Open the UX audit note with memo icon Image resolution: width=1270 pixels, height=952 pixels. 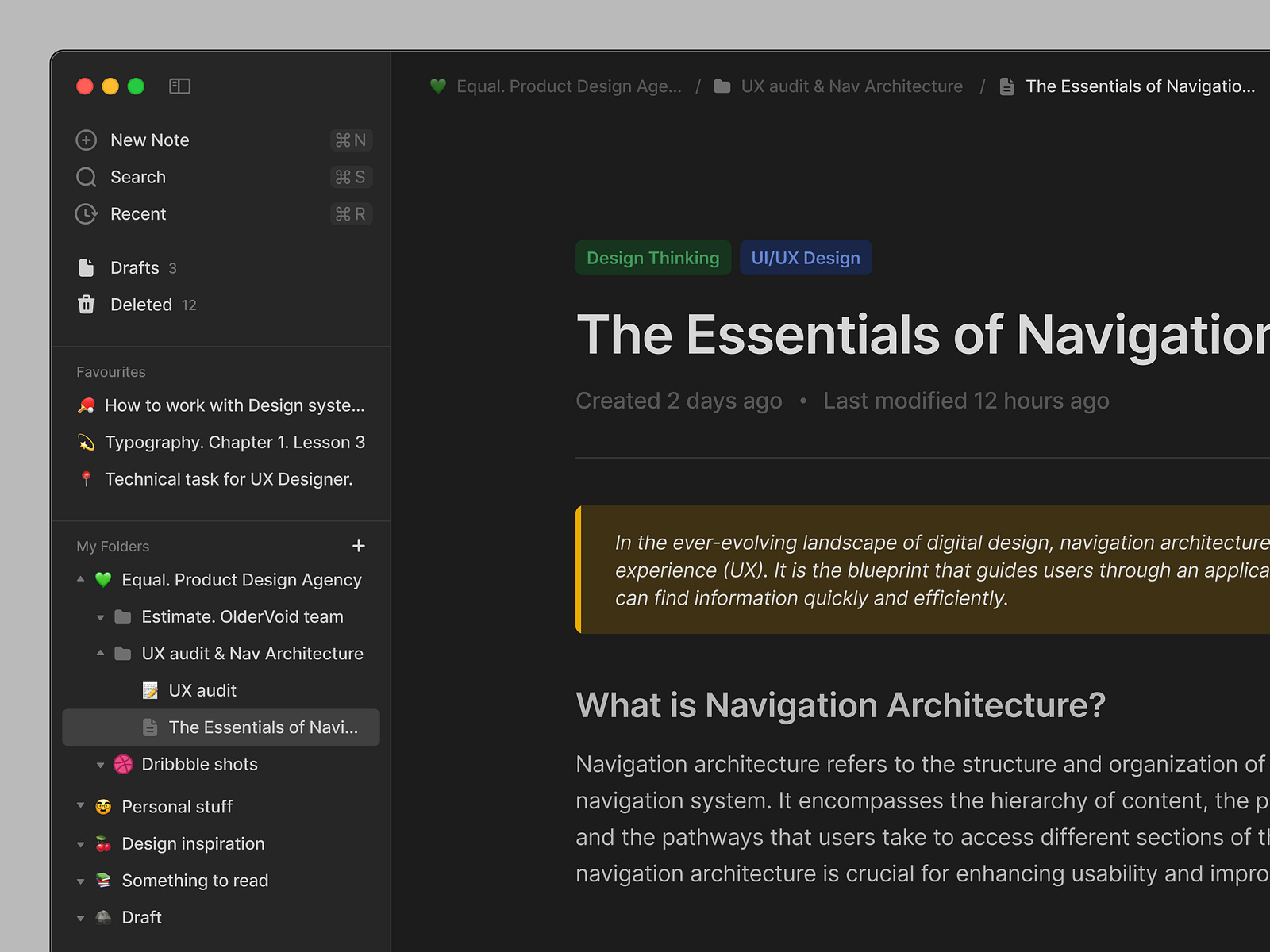point(152,689)
